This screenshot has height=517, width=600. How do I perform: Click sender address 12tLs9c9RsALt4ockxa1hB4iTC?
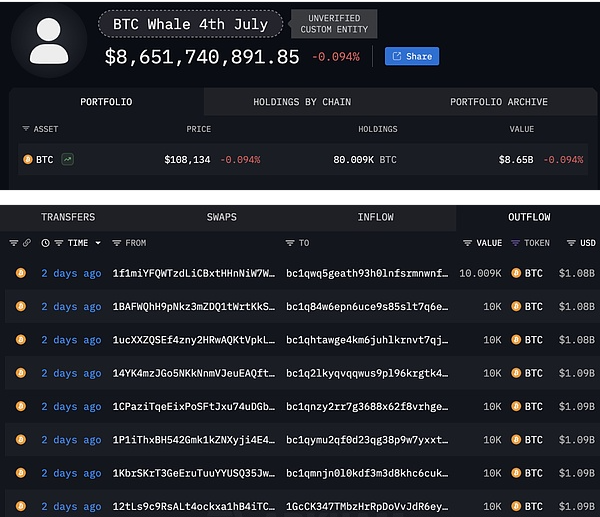pos(194,506)
